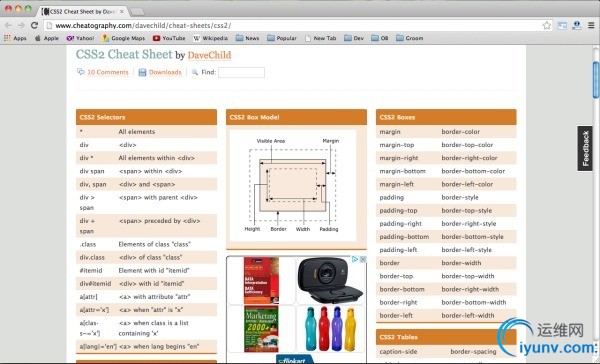Click the screen capture extension icon
Image resolution: width=600 pixels, height=364 pixels.
pyautogui.click(x=562, y=26)
